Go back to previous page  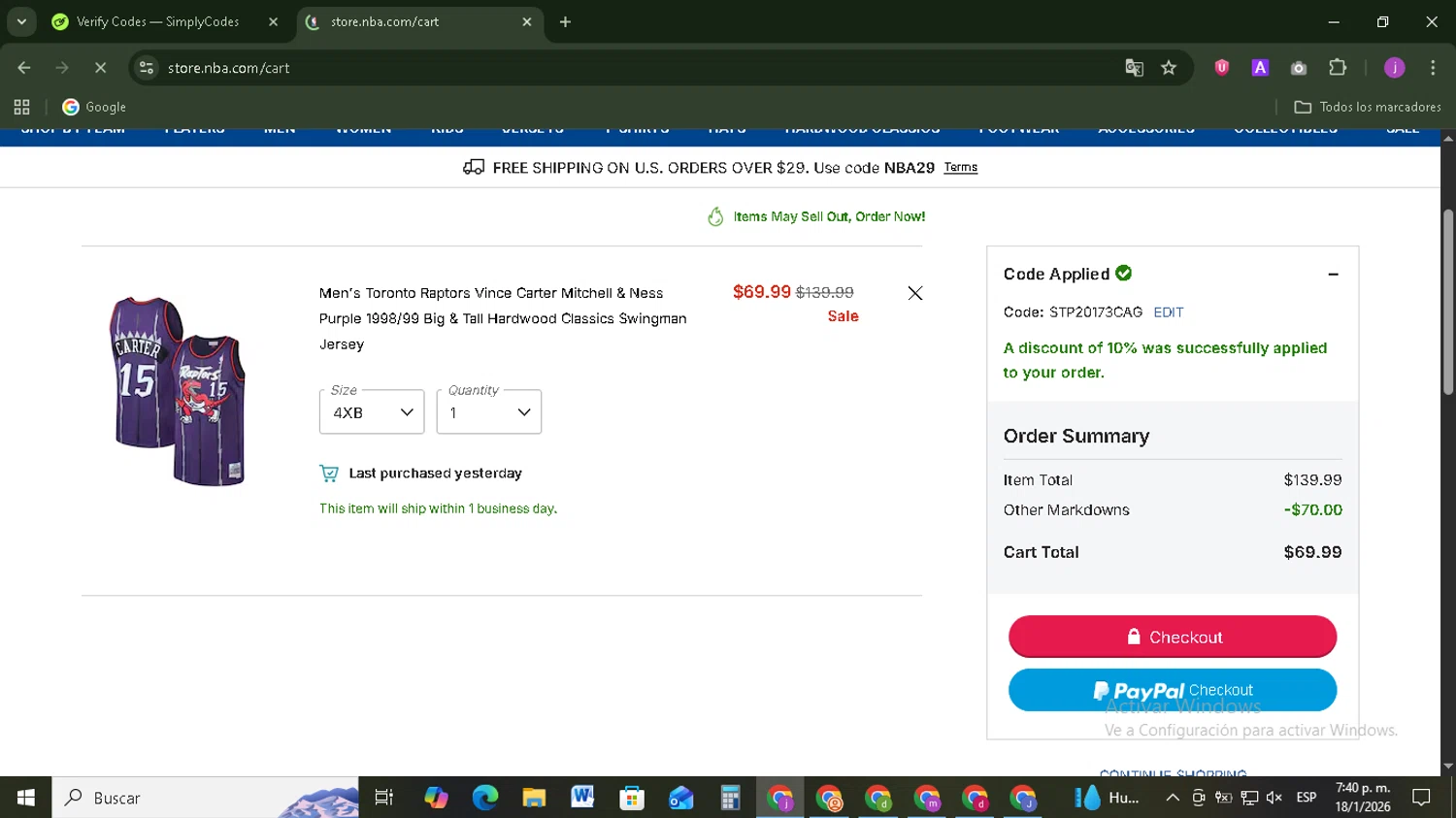point(24,68)
